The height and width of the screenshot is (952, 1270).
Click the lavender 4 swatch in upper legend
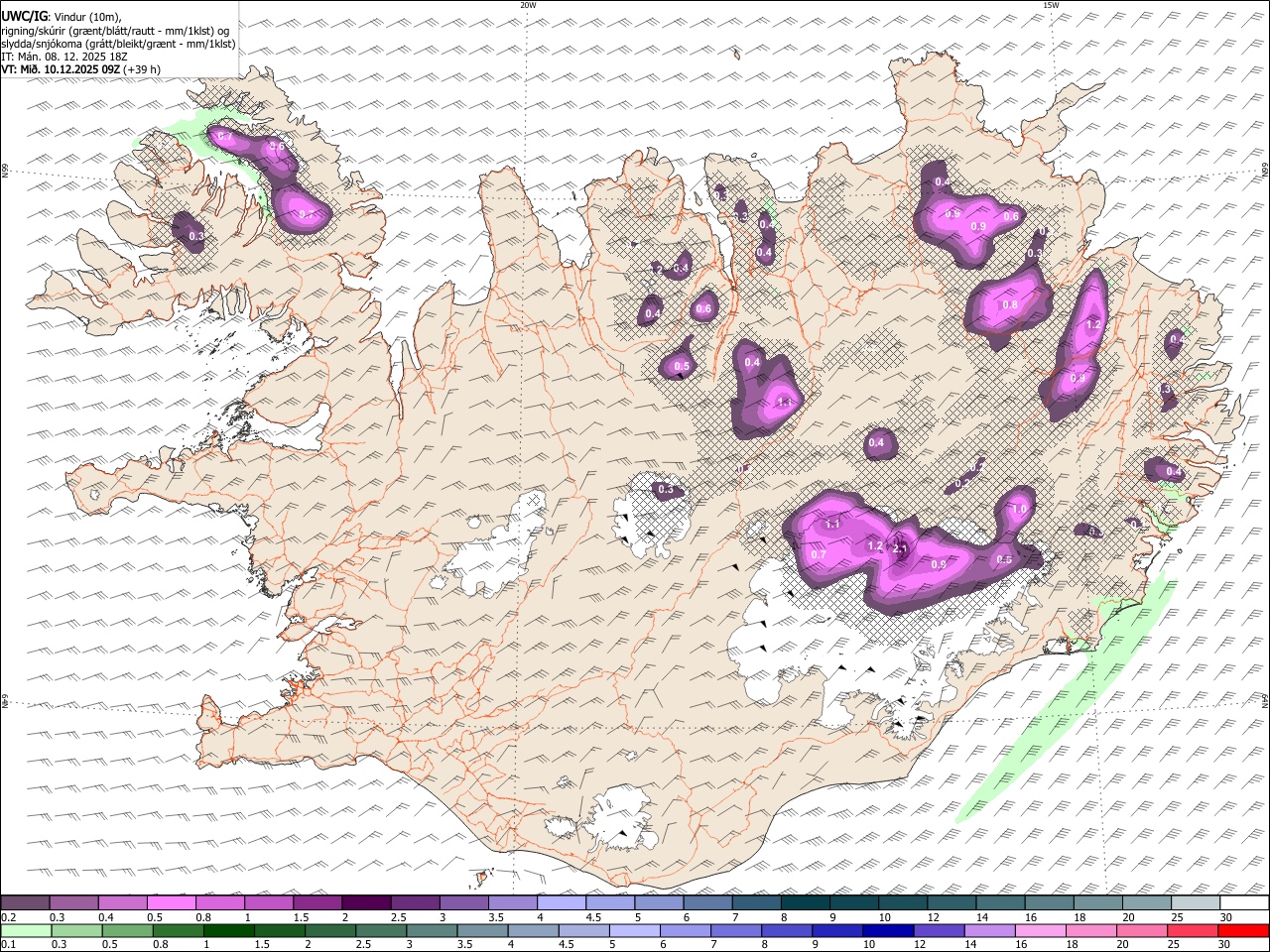point(563,902)
